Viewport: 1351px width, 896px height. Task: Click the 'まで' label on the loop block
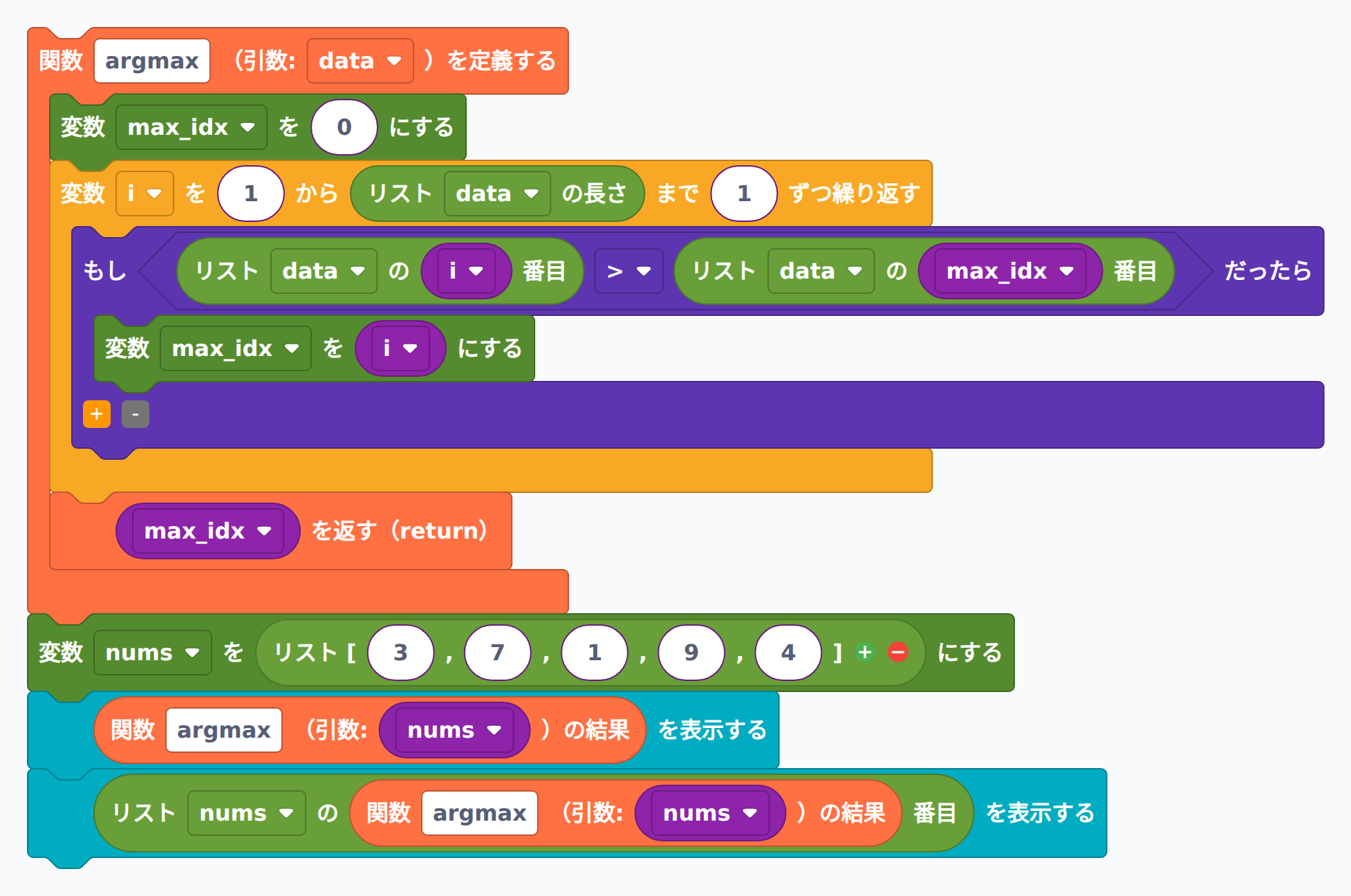(x=678, y=194)
